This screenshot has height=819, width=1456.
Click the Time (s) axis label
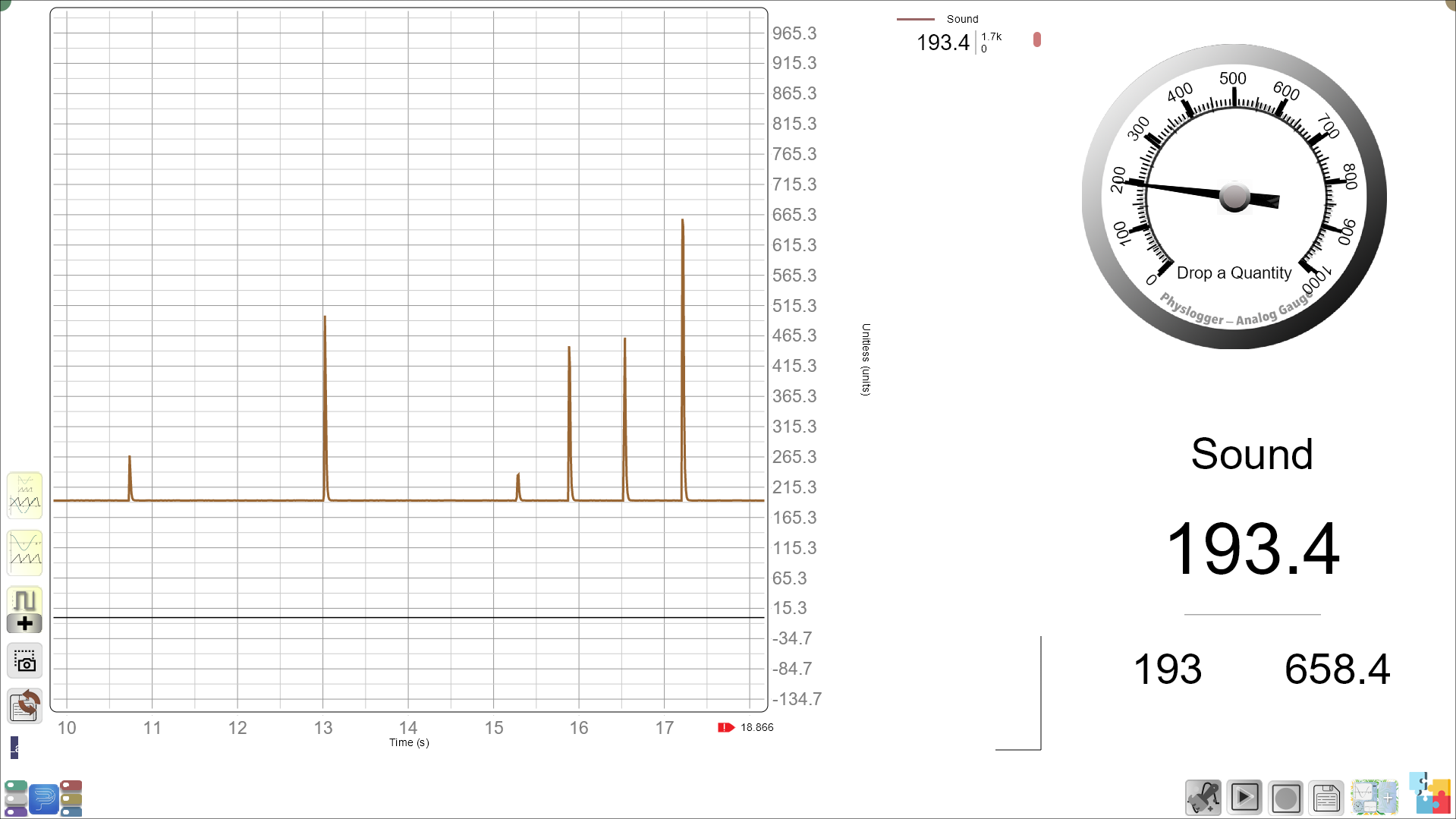409,742
